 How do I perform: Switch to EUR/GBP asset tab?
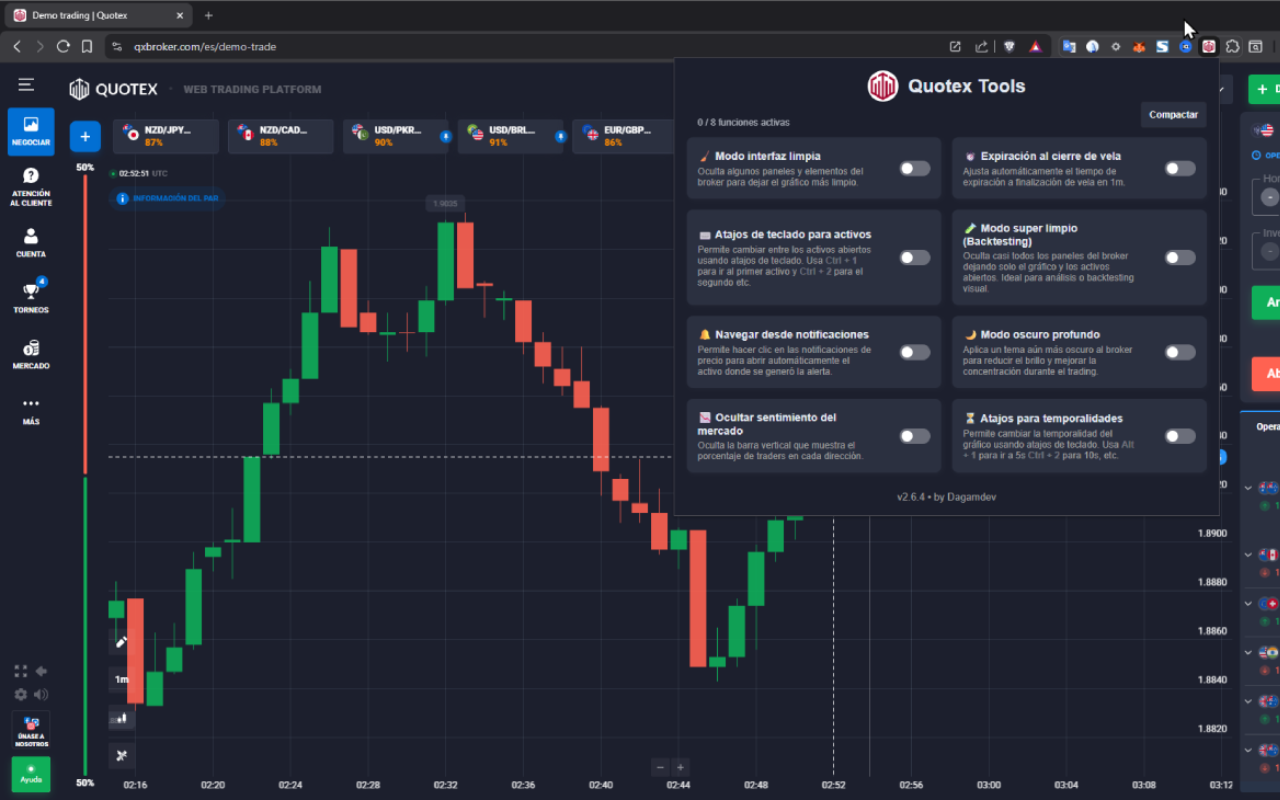(x=623, y=136)
